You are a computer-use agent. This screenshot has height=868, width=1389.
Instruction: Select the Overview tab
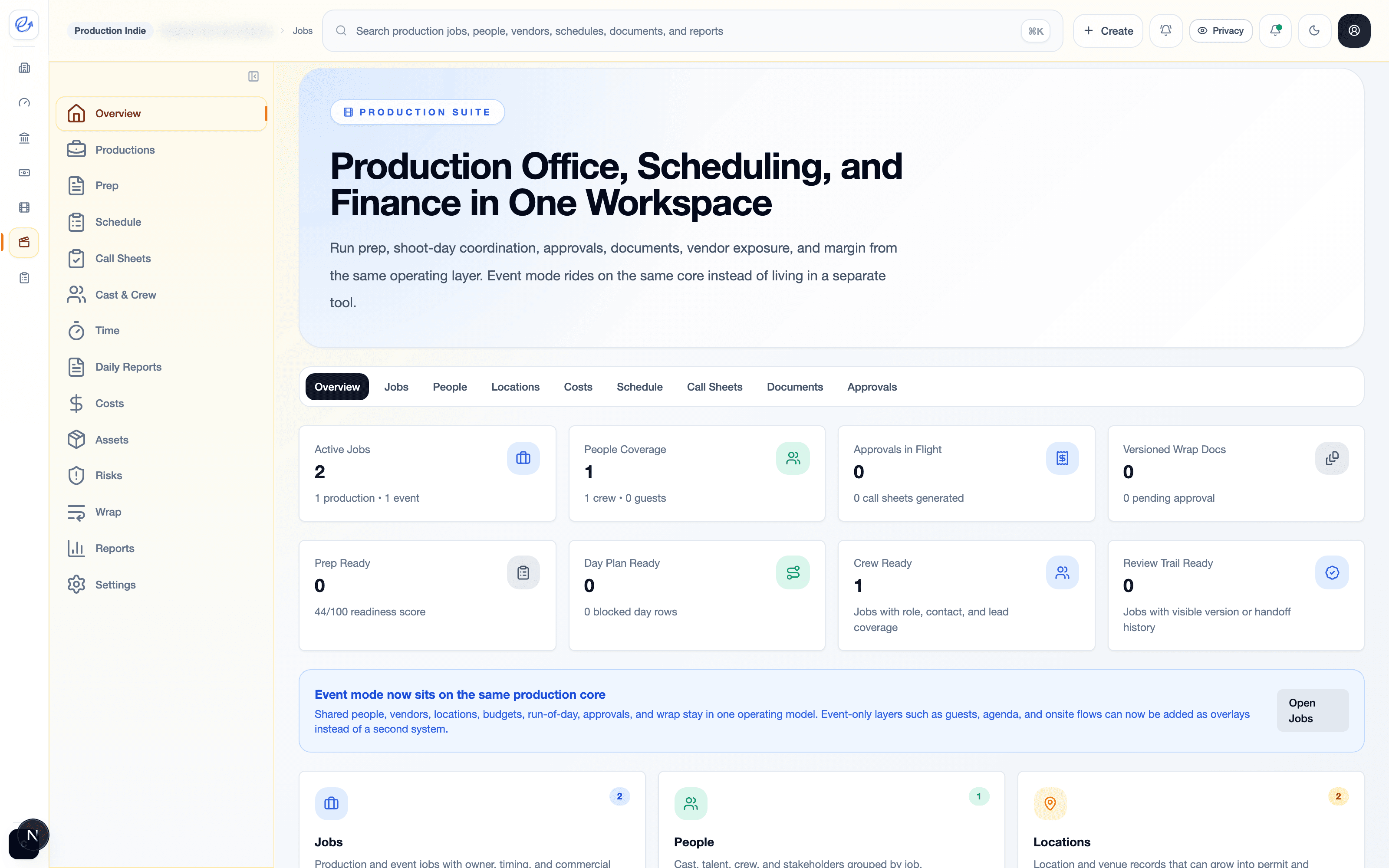pyautogui.click(x=337, y=387)
